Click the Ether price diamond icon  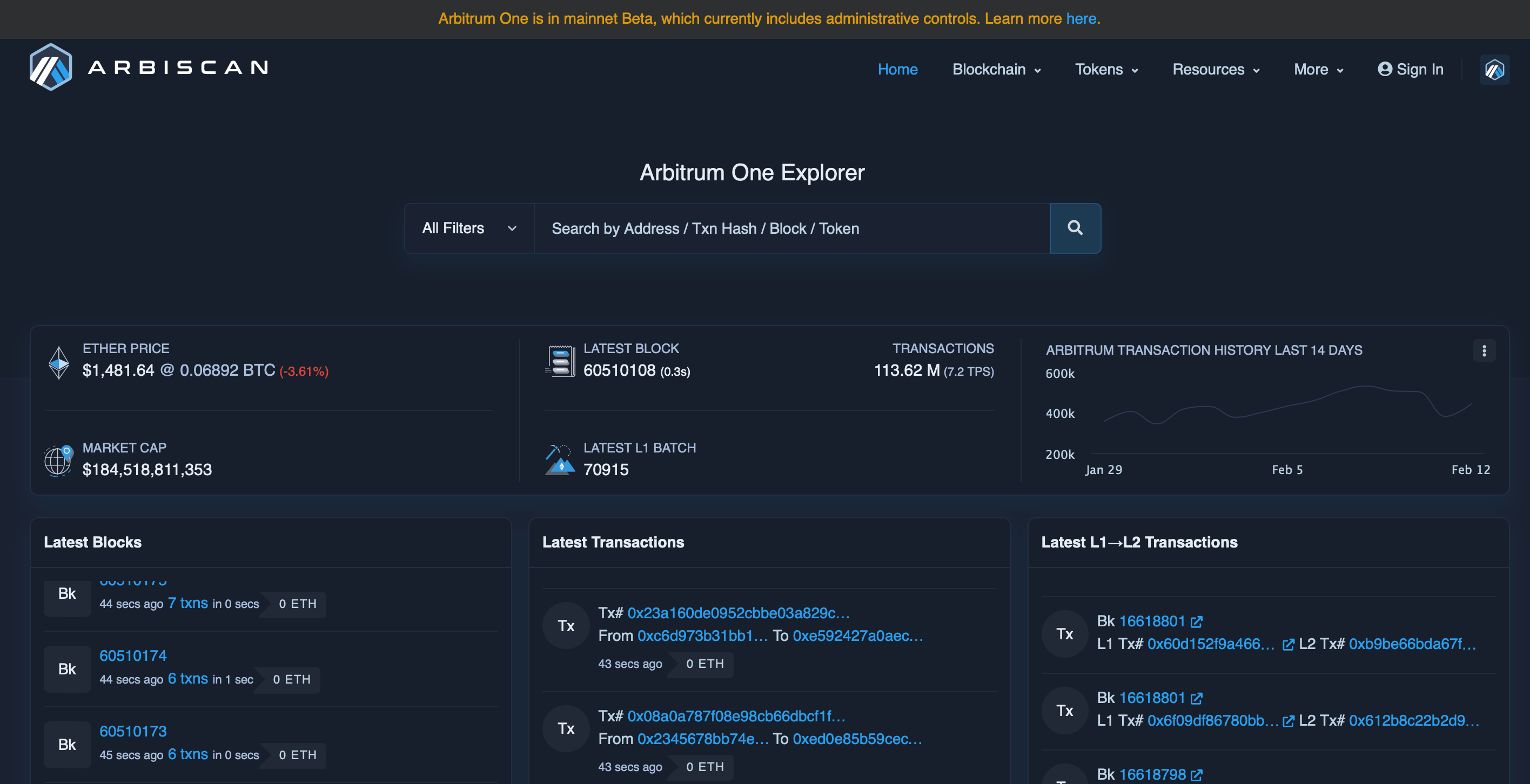58,362
